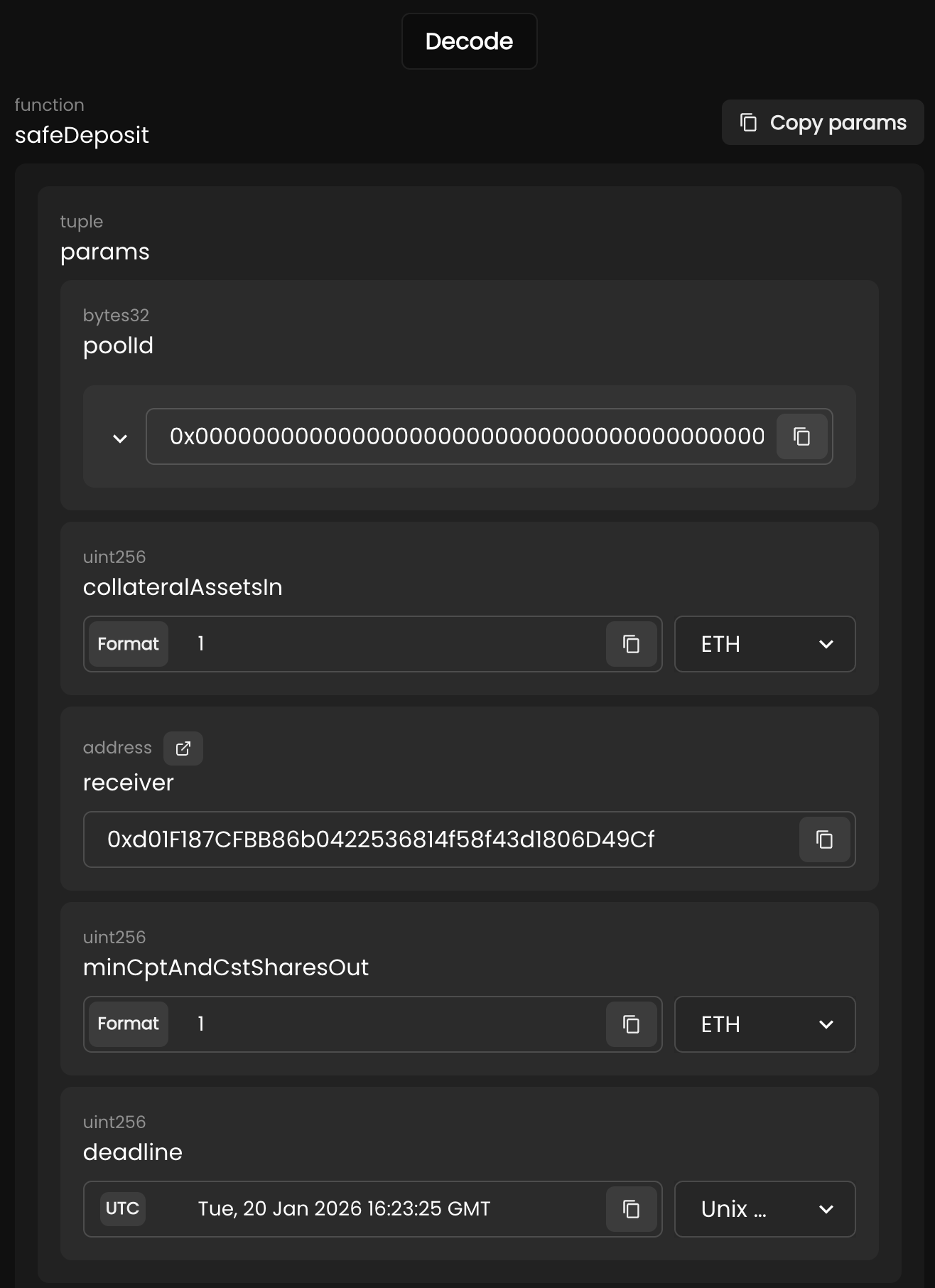
Task: Toggle the UTC badge on deadline
Action: point(123,1209)
